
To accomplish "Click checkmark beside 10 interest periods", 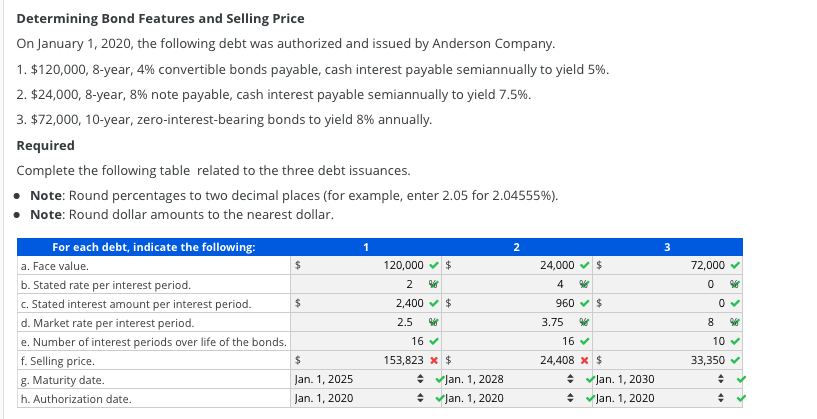I will (735, 342).
